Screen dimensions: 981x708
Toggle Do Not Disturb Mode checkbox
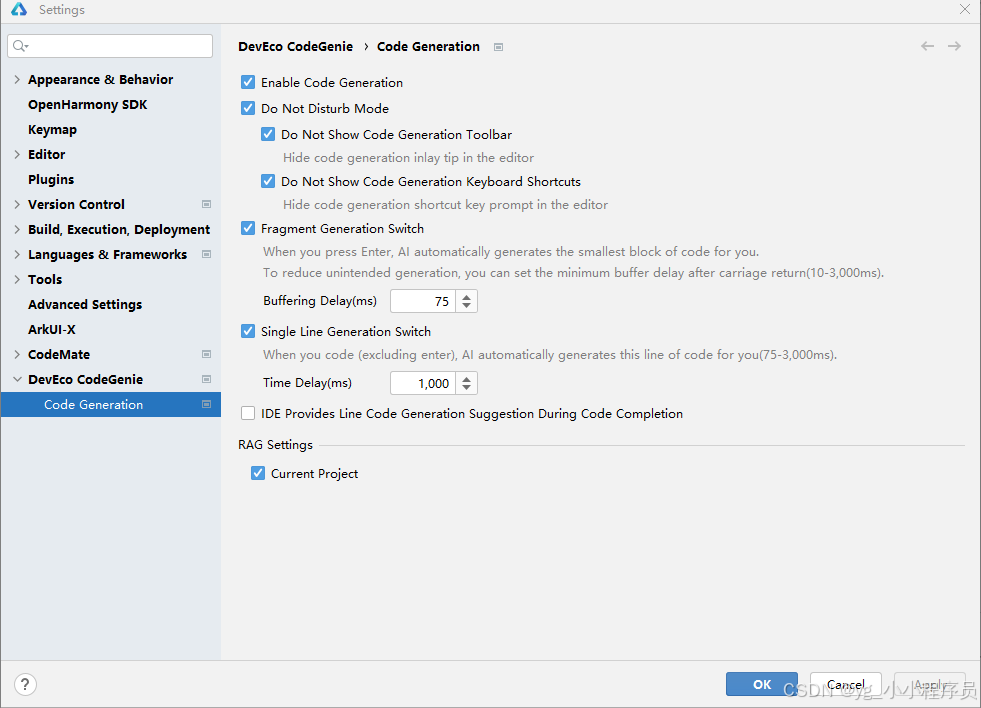pyautogui.click(x=248, y=108)
